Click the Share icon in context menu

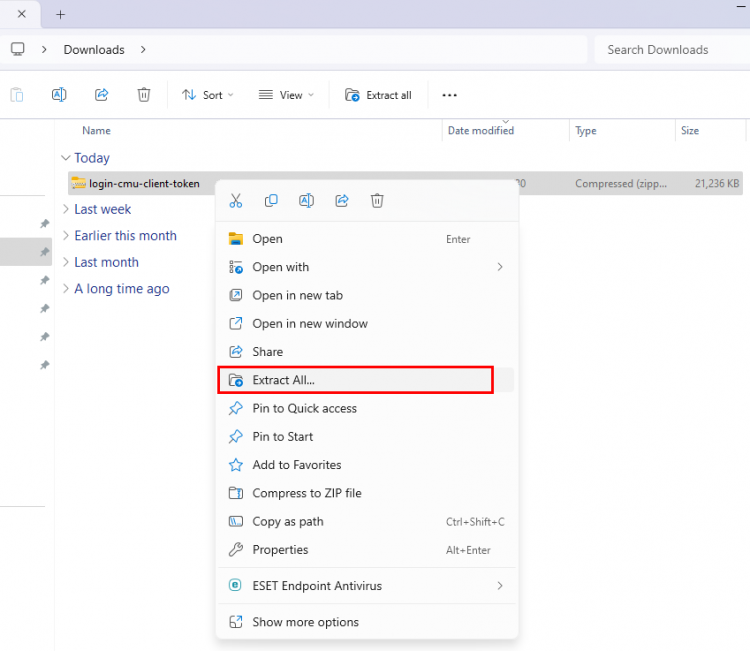coord(341,201)
